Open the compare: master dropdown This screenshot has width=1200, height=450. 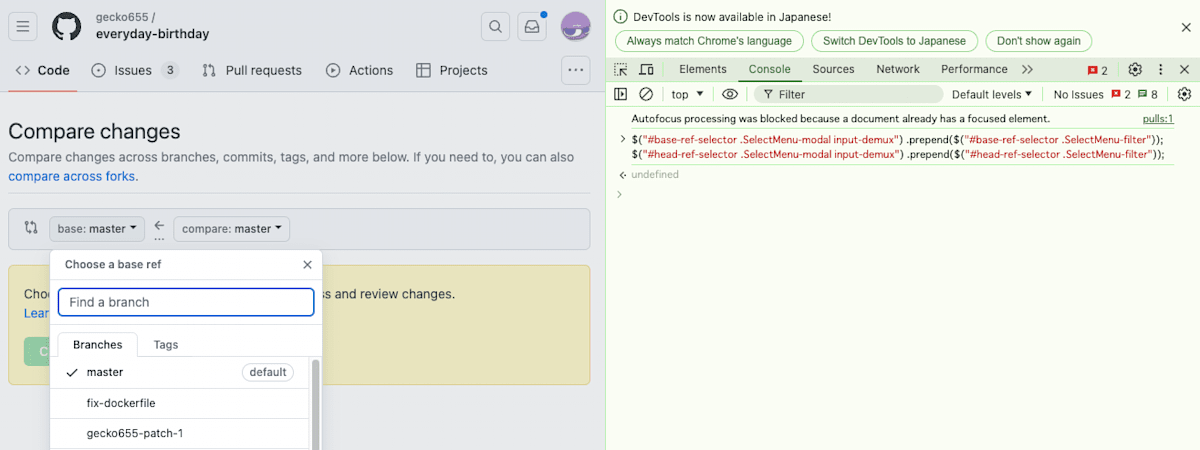(232, 228)
